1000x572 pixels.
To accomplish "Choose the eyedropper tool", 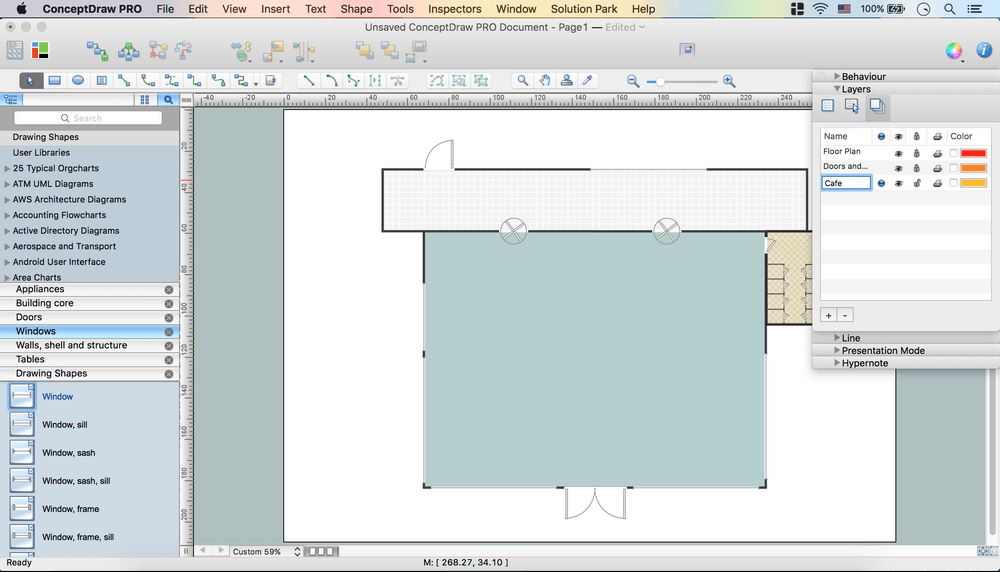I will point(589,81).
